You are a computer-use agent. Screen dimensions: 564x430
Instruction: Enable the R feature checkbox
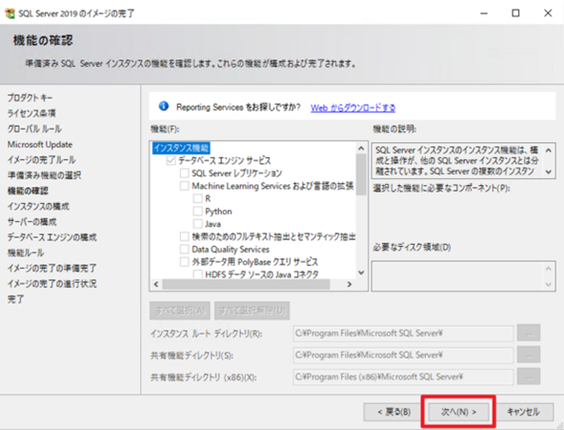pyautogui.click(x=198, y=198)
